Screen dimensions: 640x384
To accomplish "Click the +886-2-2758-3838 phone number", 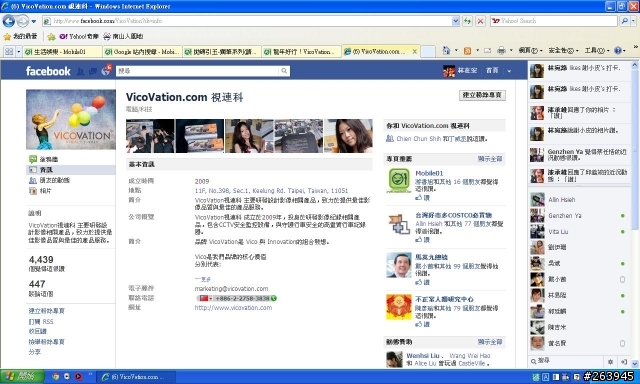I will [237, 298].
